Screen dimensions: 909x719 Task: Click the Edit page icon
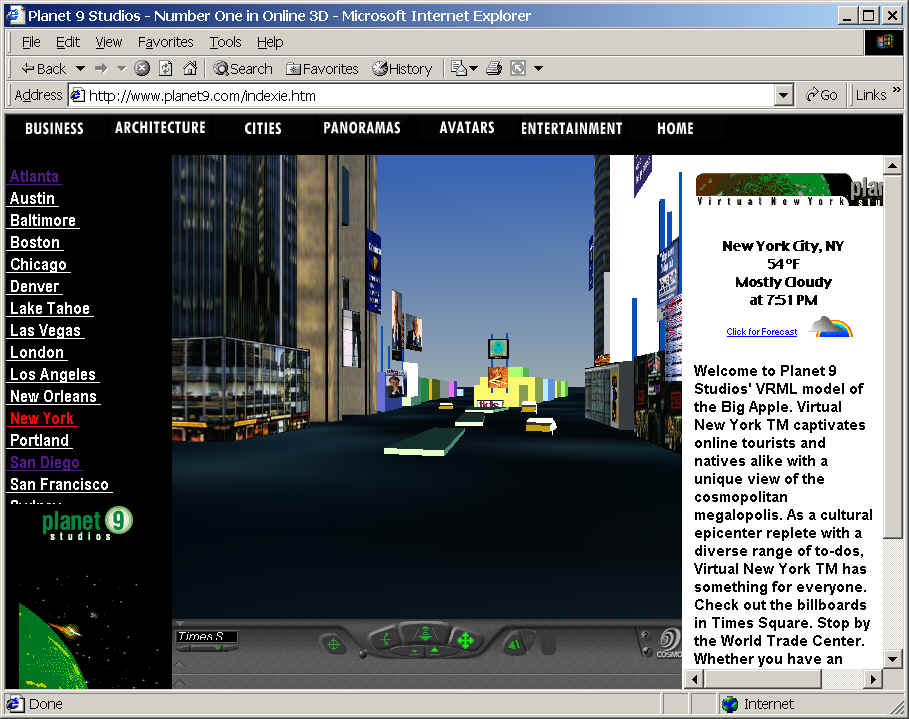coord(459,68)
